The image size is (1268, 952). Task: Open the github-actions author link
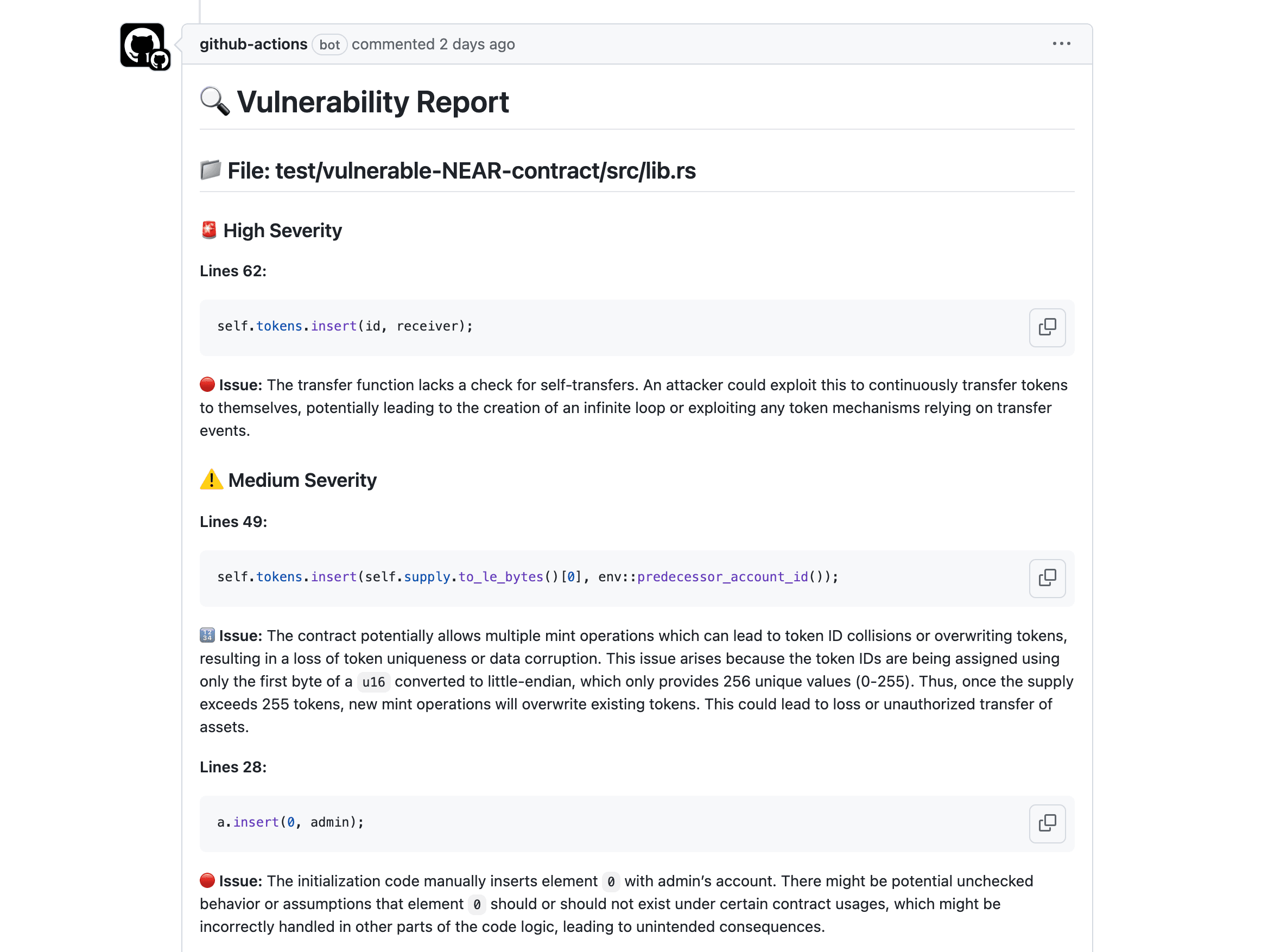click(253, 44)
